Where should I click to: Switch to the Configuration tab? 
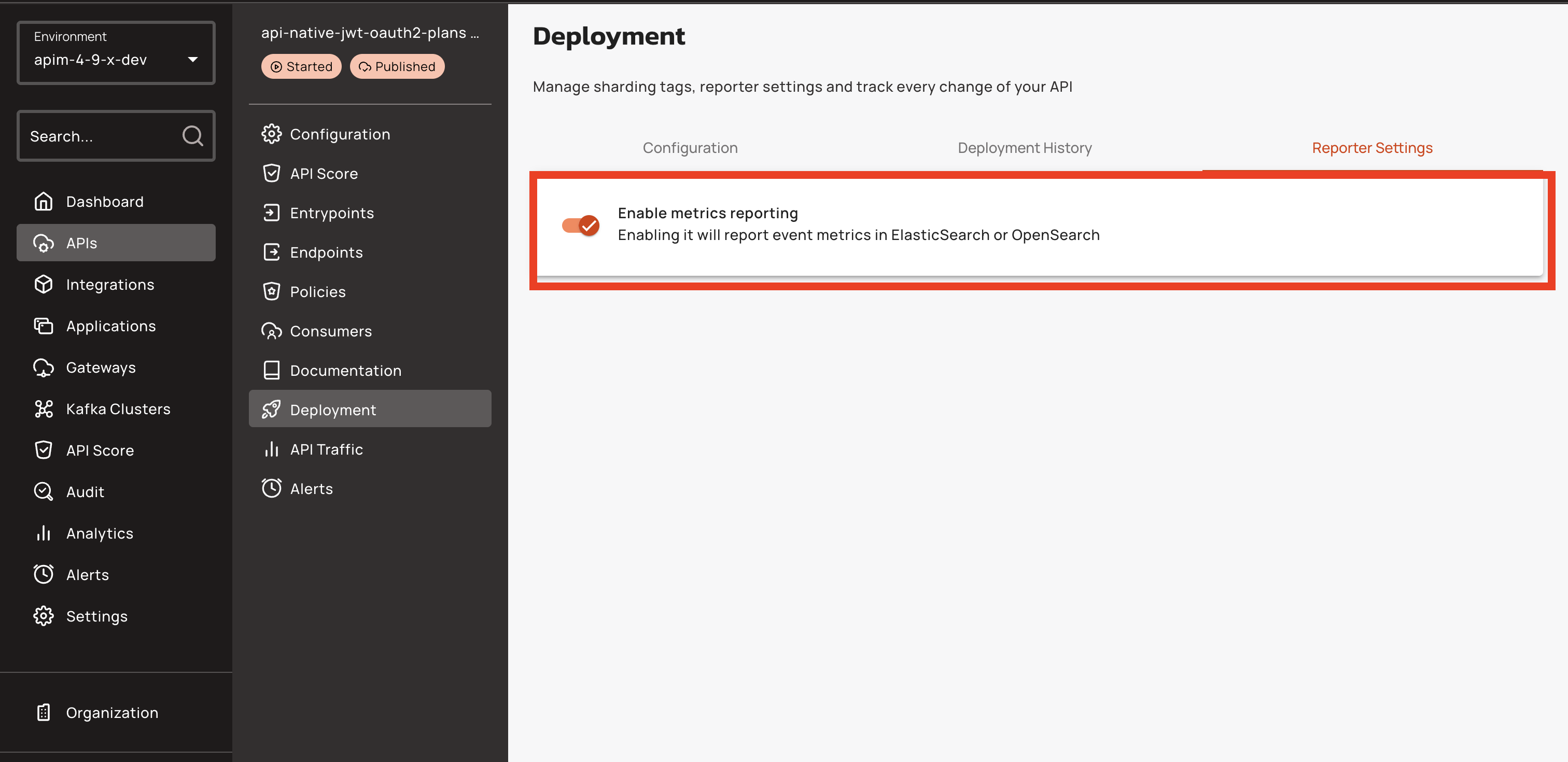tap(690, 148)
